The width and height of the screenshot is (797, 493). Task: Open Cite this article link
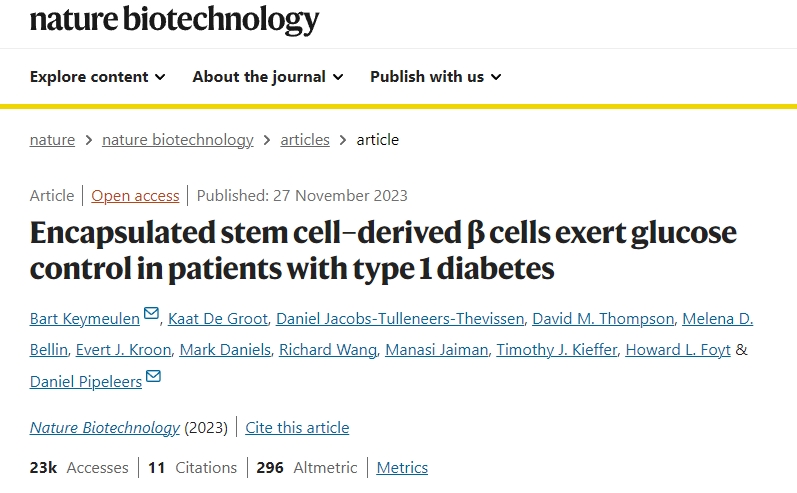(297, 428)
